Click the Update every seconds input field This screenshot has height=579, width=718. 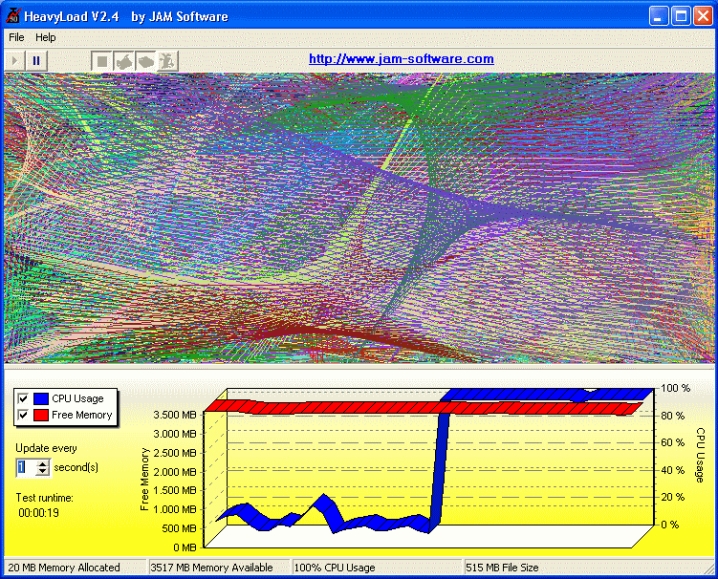click(x=25, y=467)
